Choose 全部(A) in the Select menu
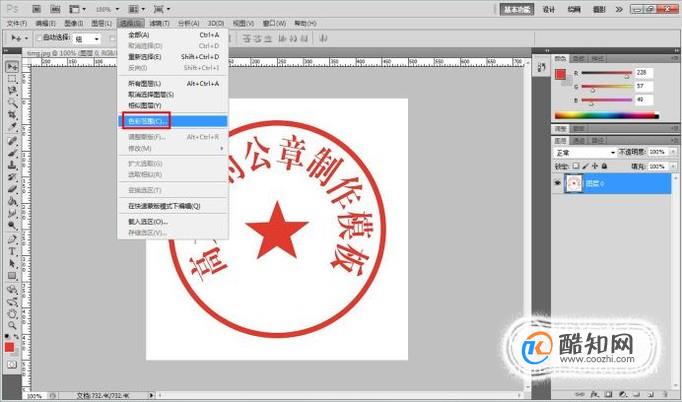Viewport: 682px width, 402px height. click(x=173, y=35)
